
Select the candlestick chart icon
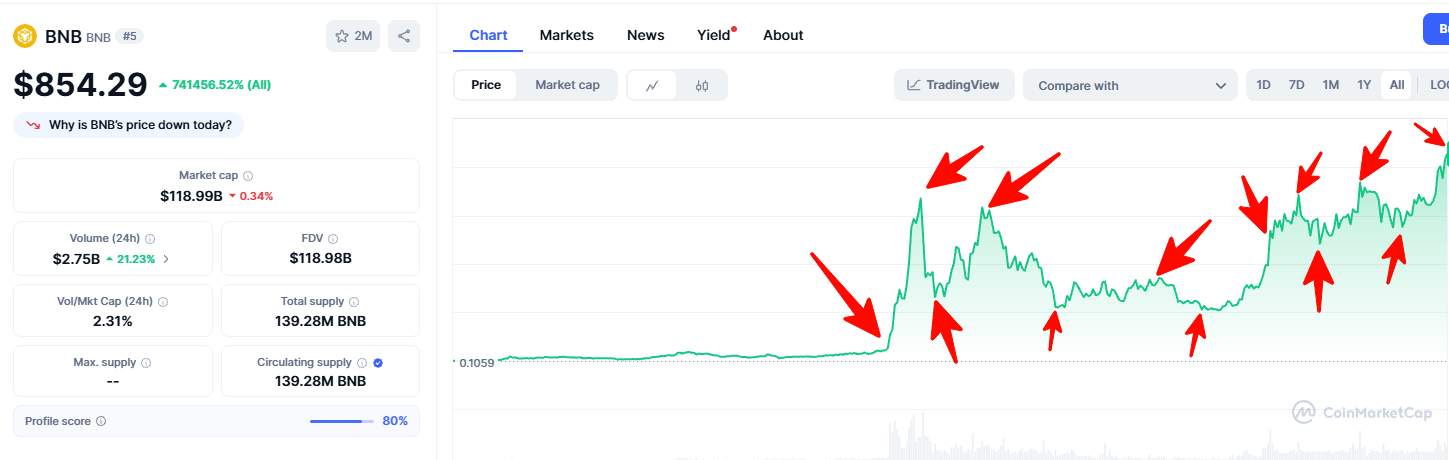pyautogui.click(x=702, y=86)
